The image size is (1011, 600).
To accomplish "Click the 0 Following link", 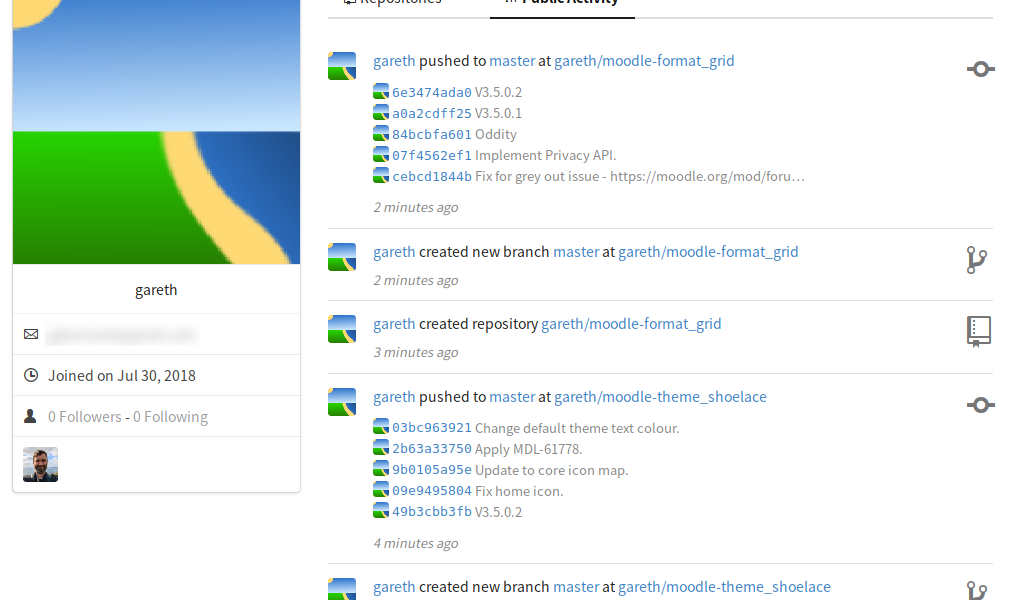I will (170, 417).
